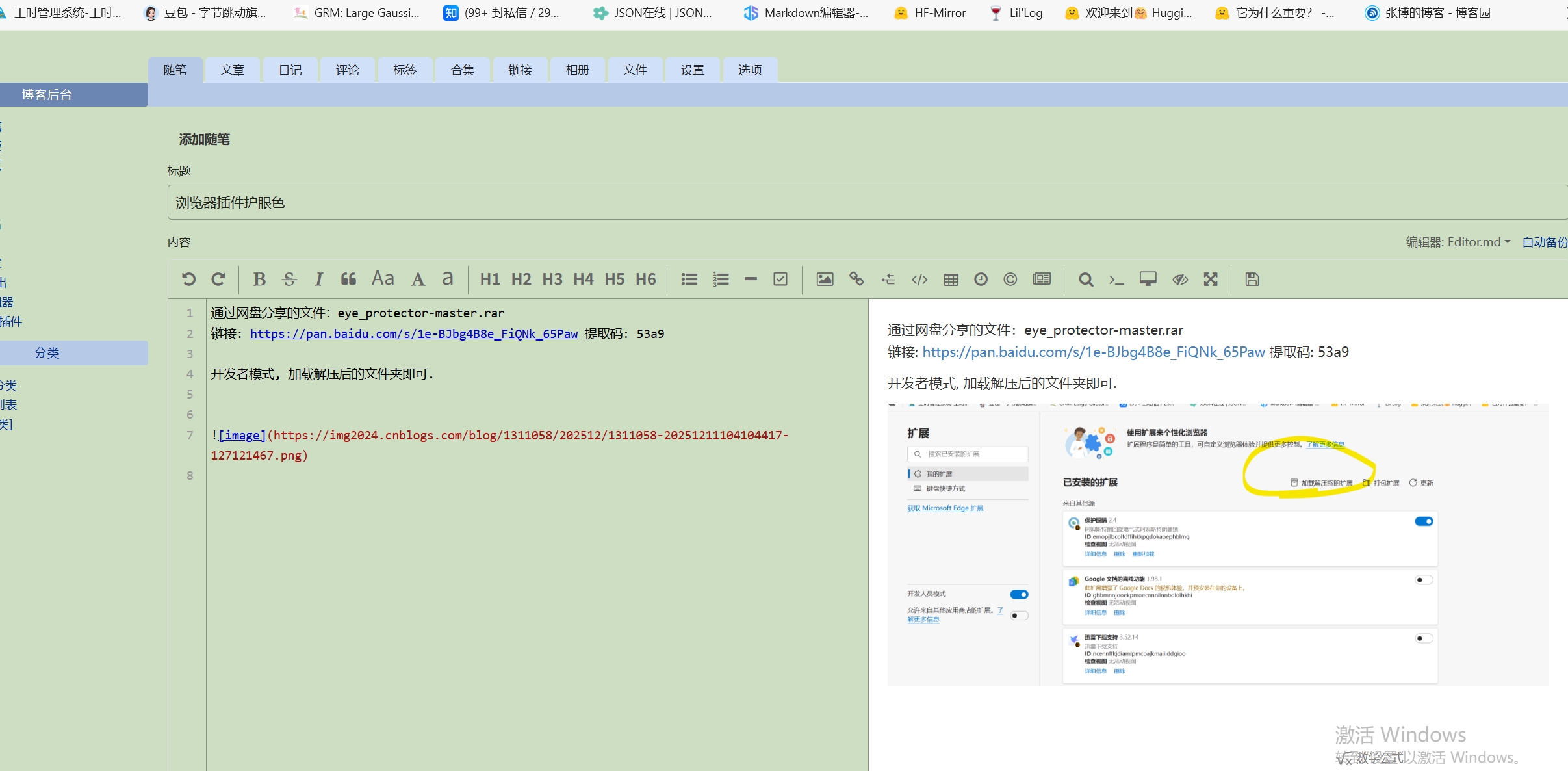Open the 相册 tab

pos(577,70)
